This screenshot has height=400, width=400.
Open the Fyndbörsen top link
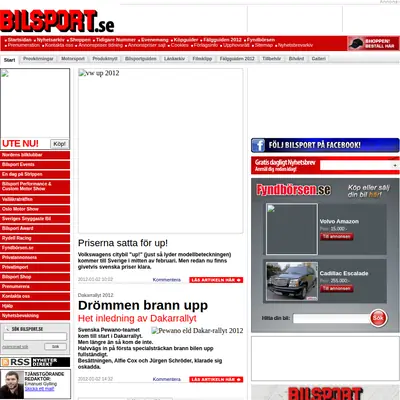tap(261, 40)
